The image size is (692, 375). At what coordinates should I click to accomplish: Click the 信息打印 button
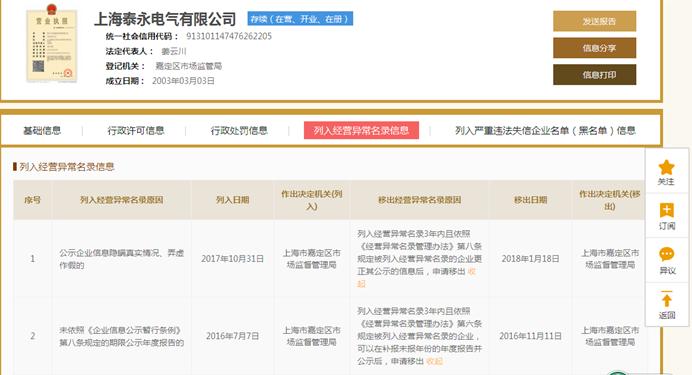(x=594, y=75)
